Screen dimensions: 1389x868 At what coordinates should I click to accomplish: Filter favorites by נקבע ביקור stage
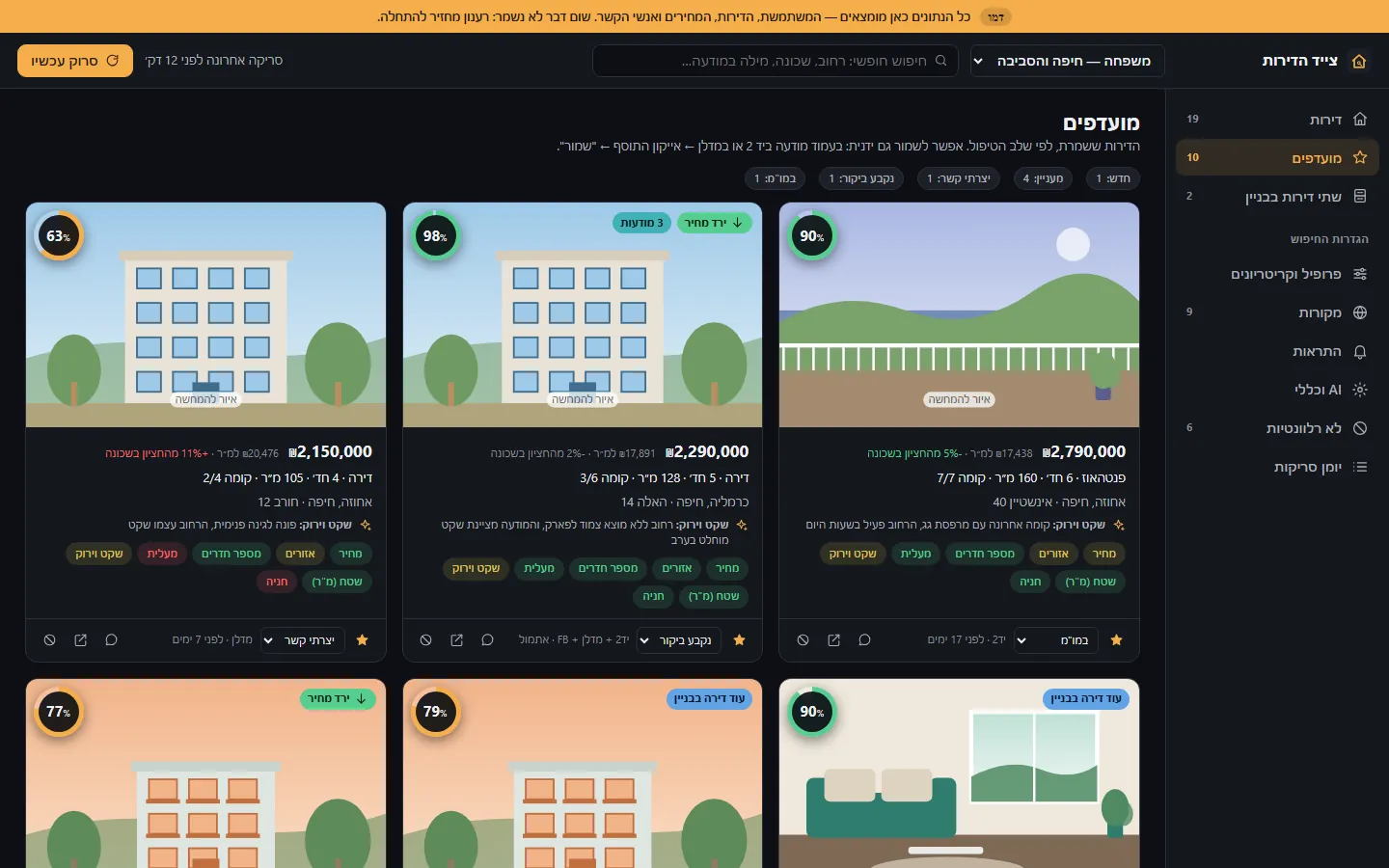(x=861, y=178)
